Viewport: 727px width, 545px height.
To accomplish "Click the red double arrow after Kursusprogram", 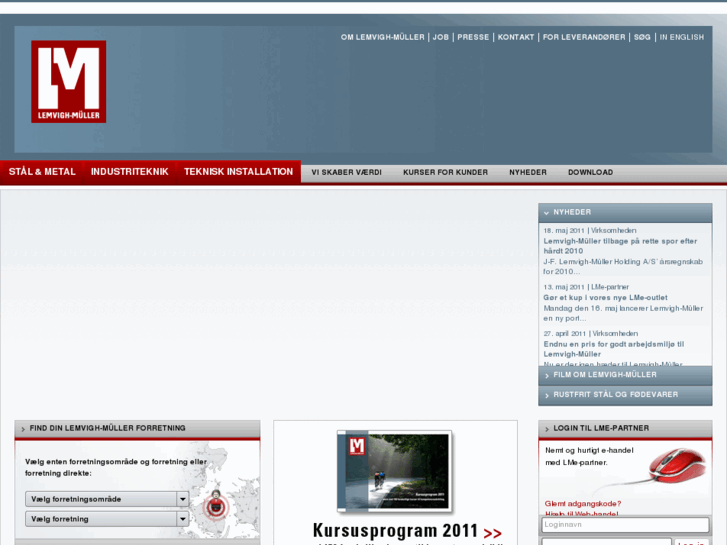I will (x=492, y=533).
